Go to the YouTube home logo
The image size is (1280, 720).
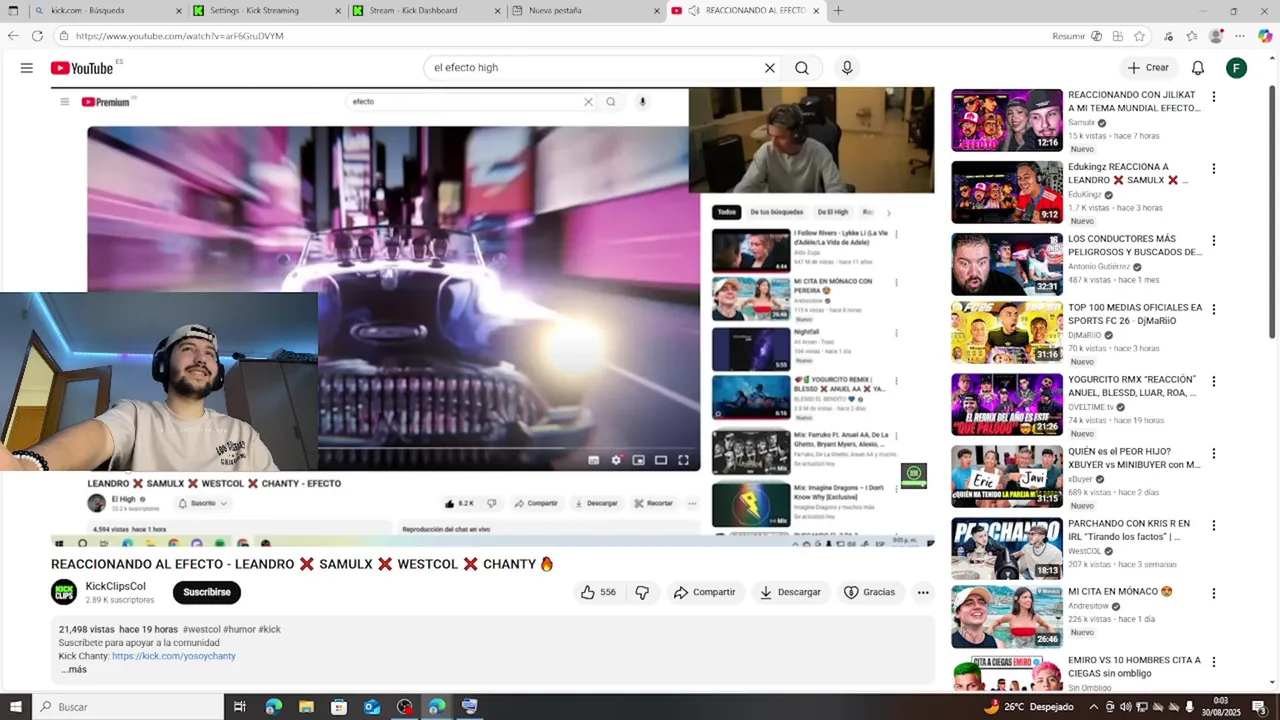[x=82, y=68]
